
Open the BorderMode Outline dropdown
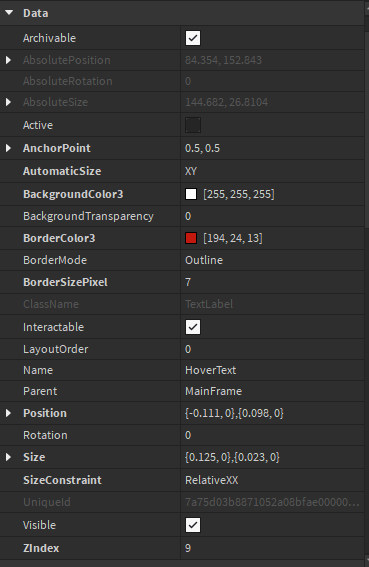272,260
